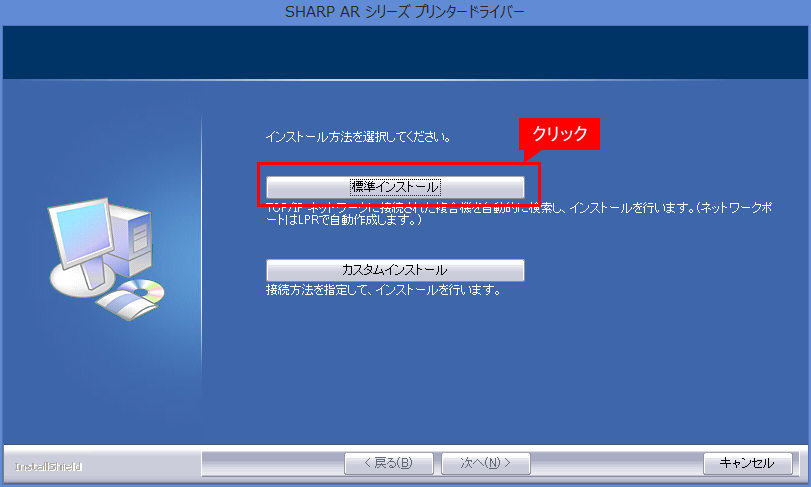Viewport: 811px width, 487px height.
Task: Click the SHARP AR シリーズ title bar
Action: click(405, 11)
